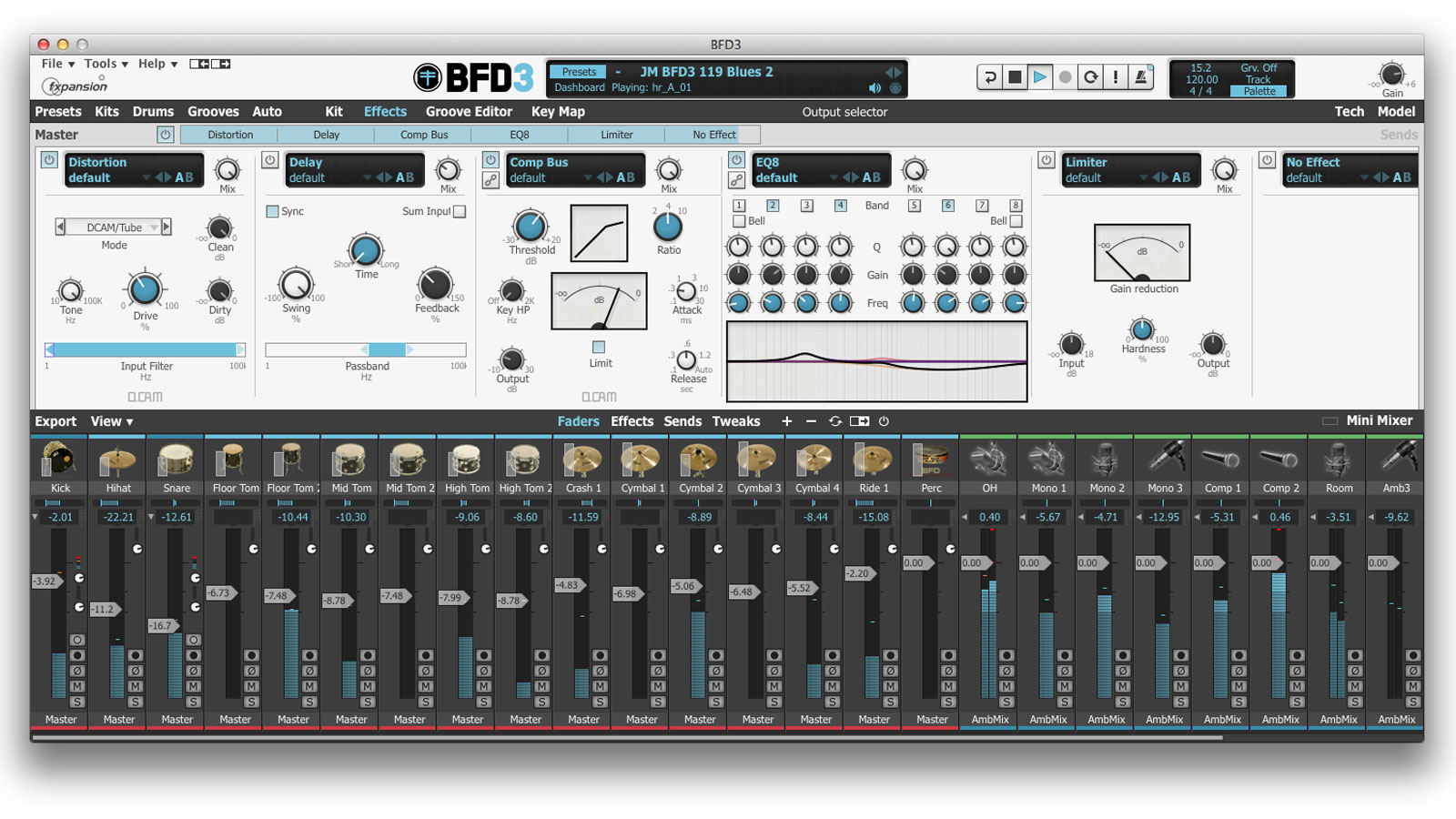Click the audition speaker icon in preset display

(875, 88)
